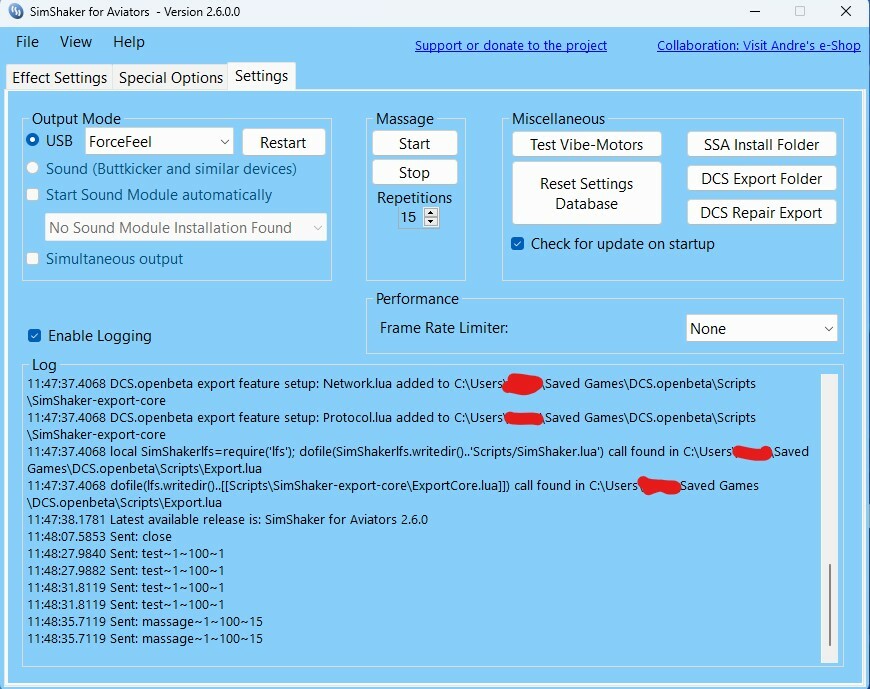
Task: Run DCS Repair Export
Action: [x=761, y=212]
